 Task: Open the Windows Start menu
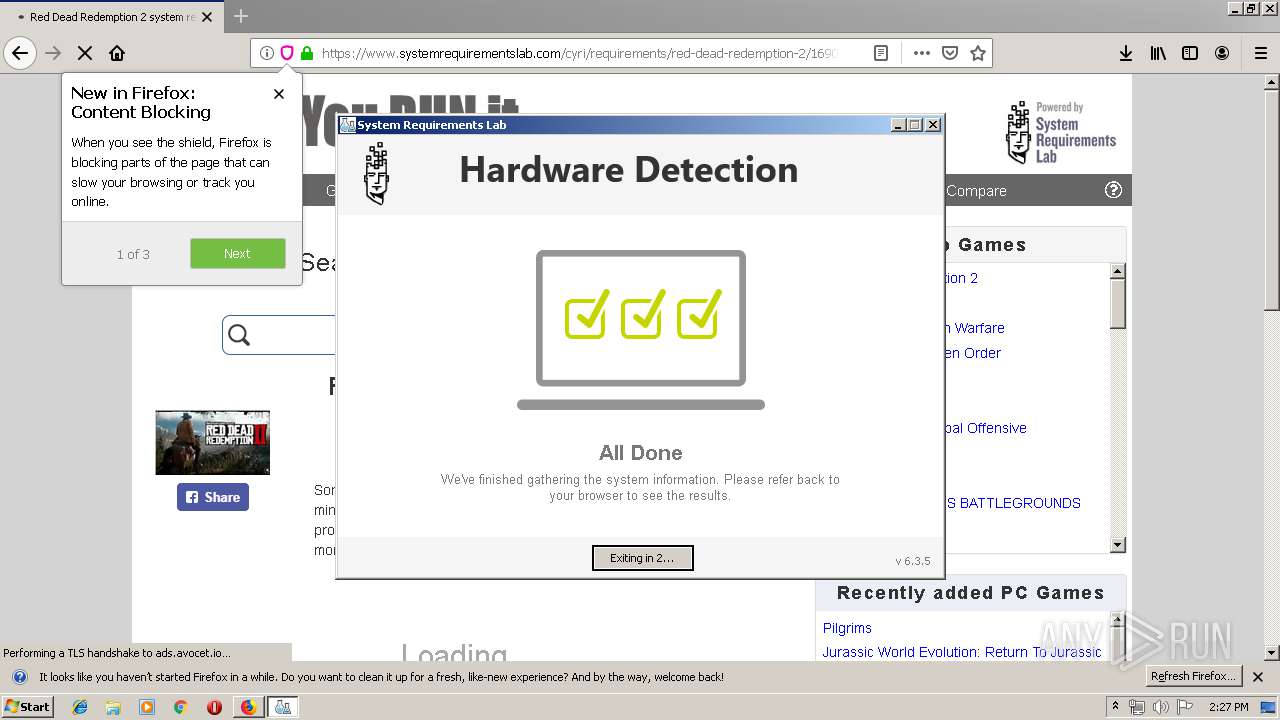tap(28, 706)
